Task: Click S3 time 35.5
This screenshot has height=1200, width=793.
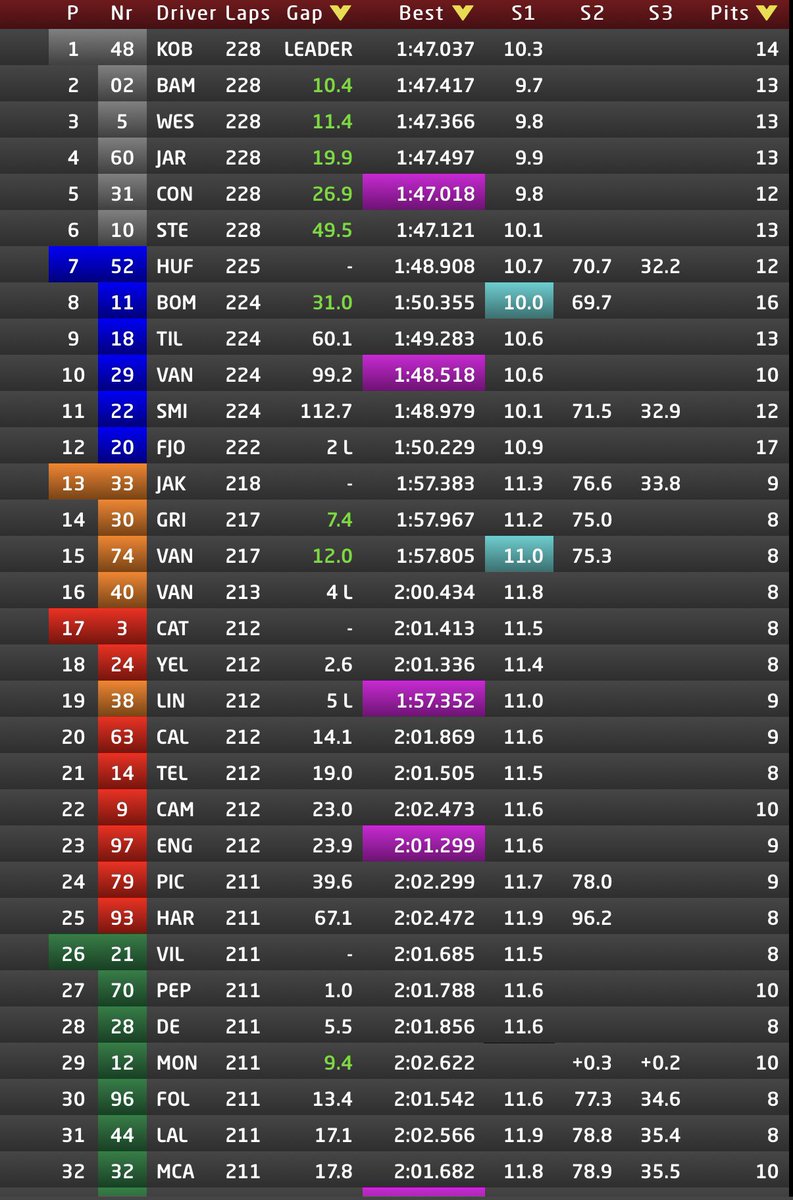Action: [660, 1170]
